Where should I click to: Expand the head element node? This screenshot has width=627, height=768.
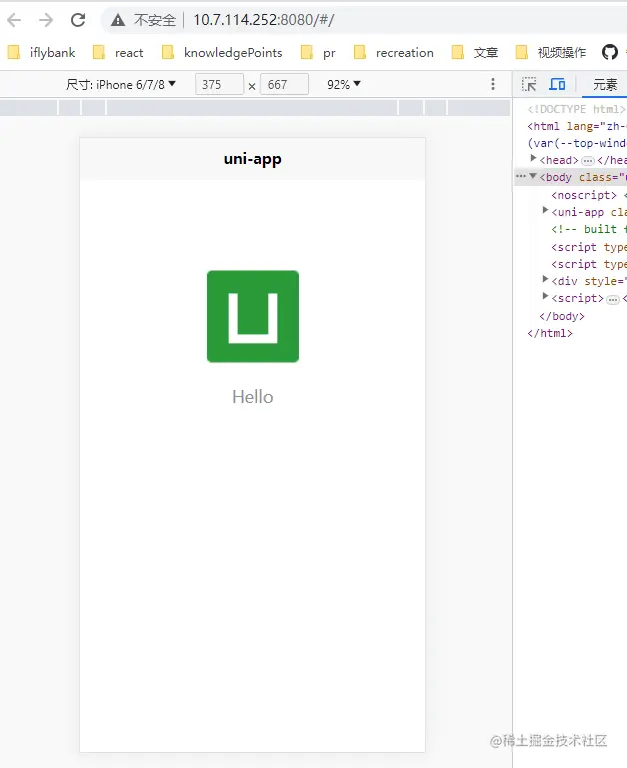(x=533, y=158)
